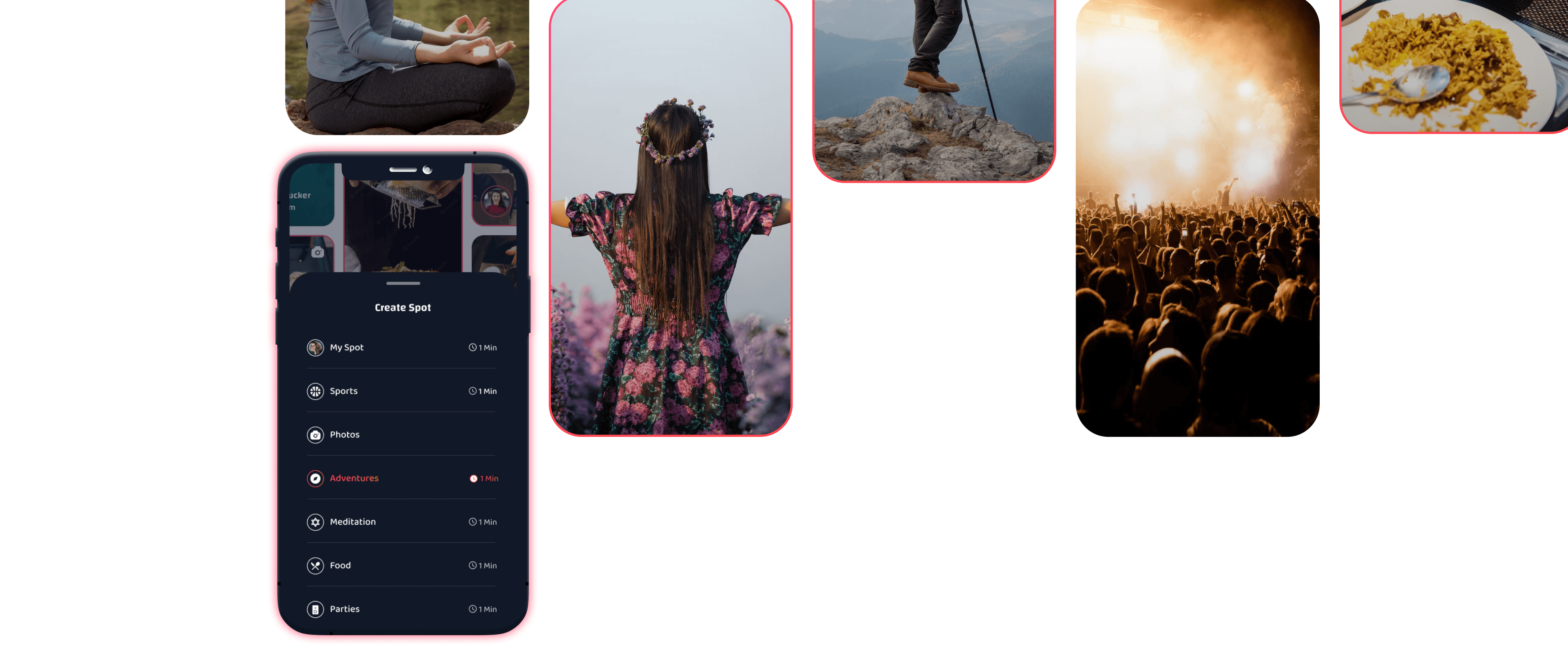Enable the My Spot 1 Min timer
The height and width of the screenshot is (646, 1568).
[484, 347]
